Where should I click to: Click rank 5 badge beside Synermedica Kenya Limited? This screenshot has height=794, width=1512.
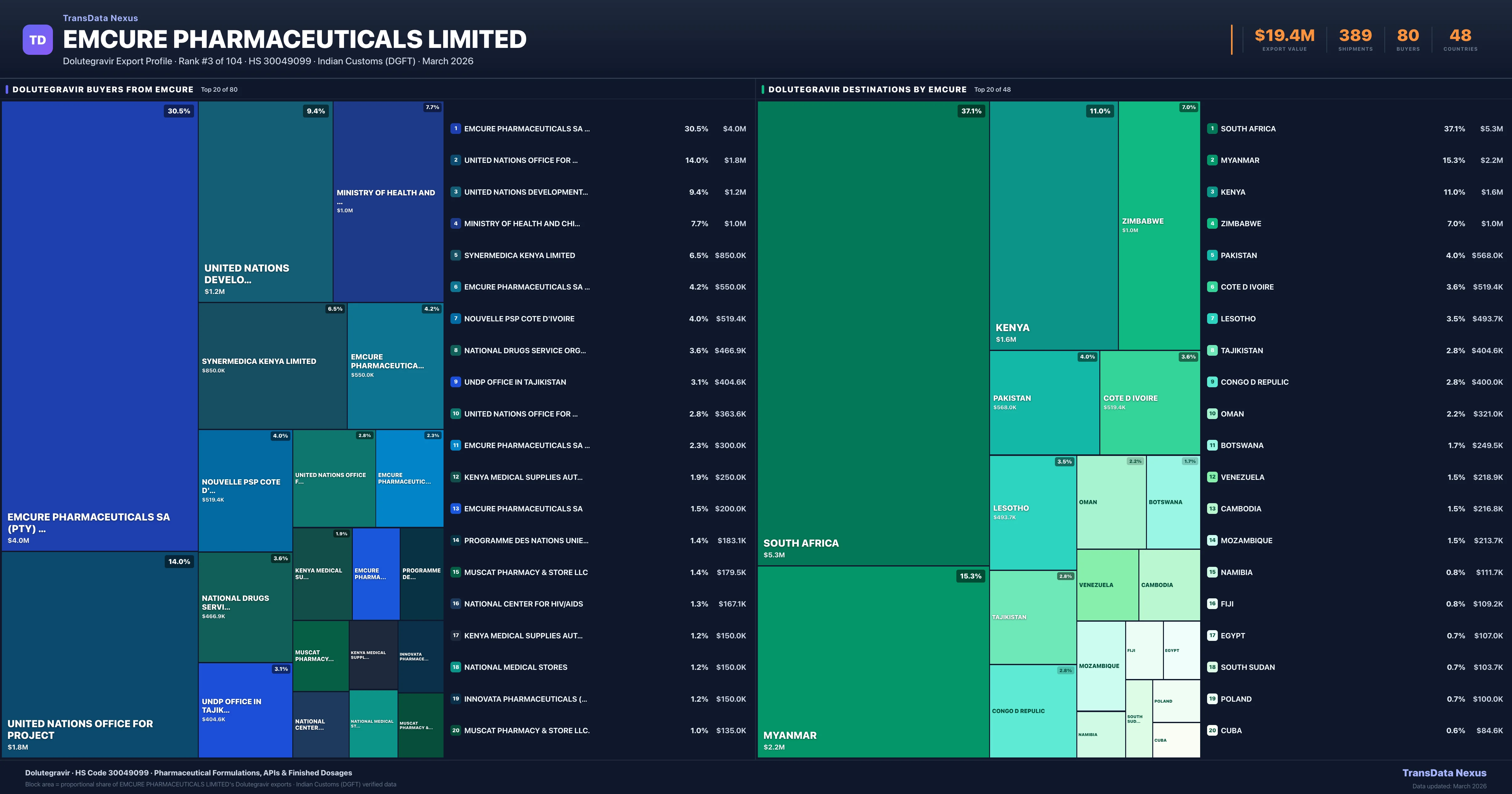point(455,256)
